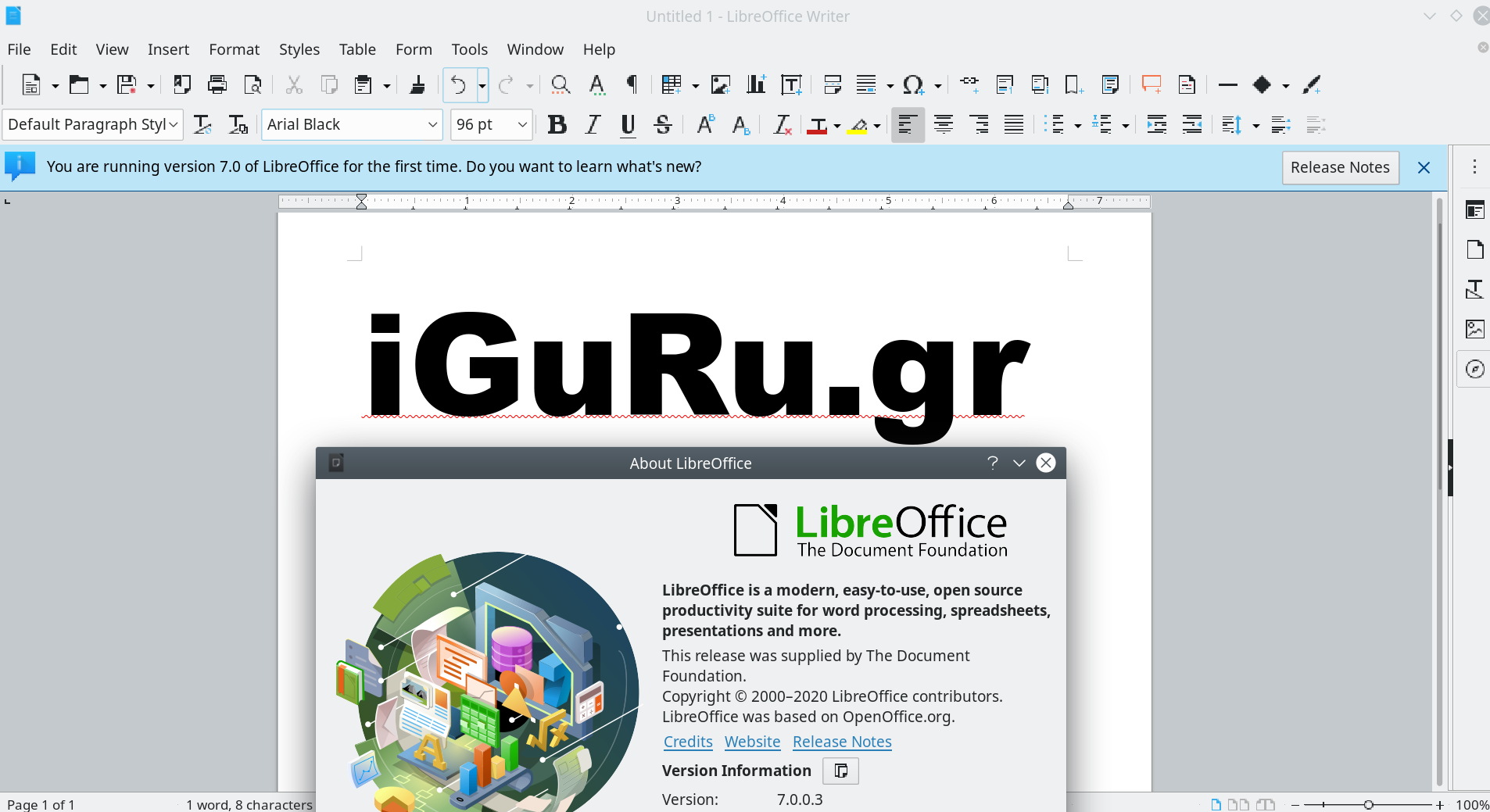Toggle Print Preview icon

coord(253,84)
